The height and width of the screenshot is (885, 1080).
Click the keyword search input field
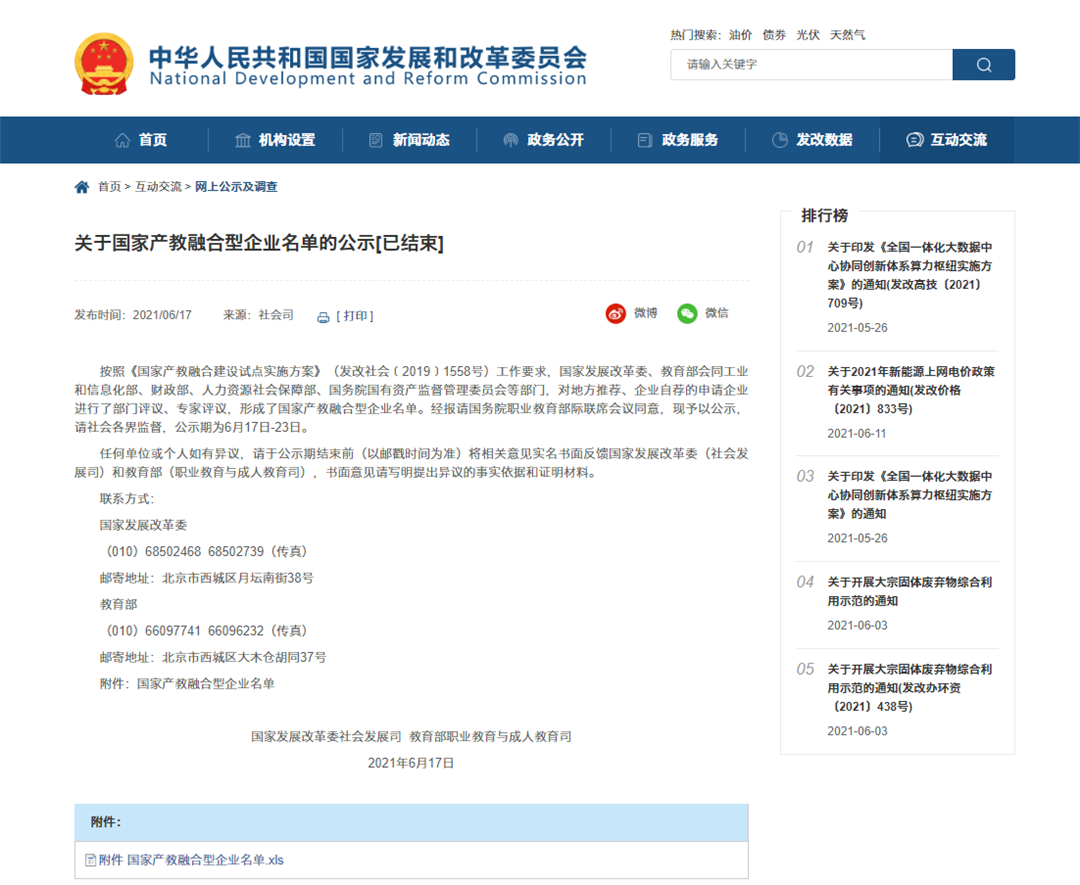[x=810, y=65]
